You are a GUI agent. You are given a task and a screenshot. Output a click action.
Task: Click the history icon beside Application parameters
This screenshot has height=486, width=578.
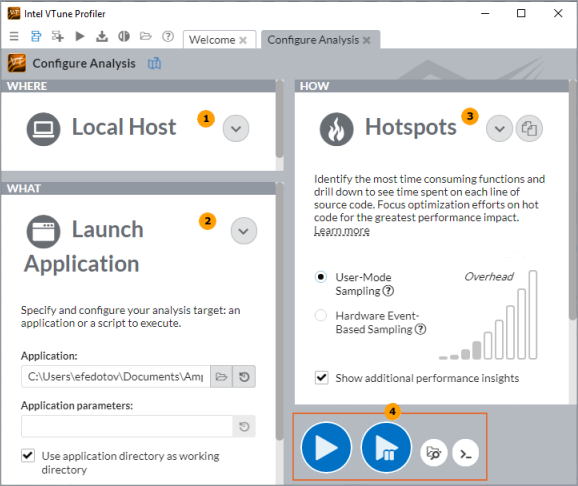[x=244, y=426]
